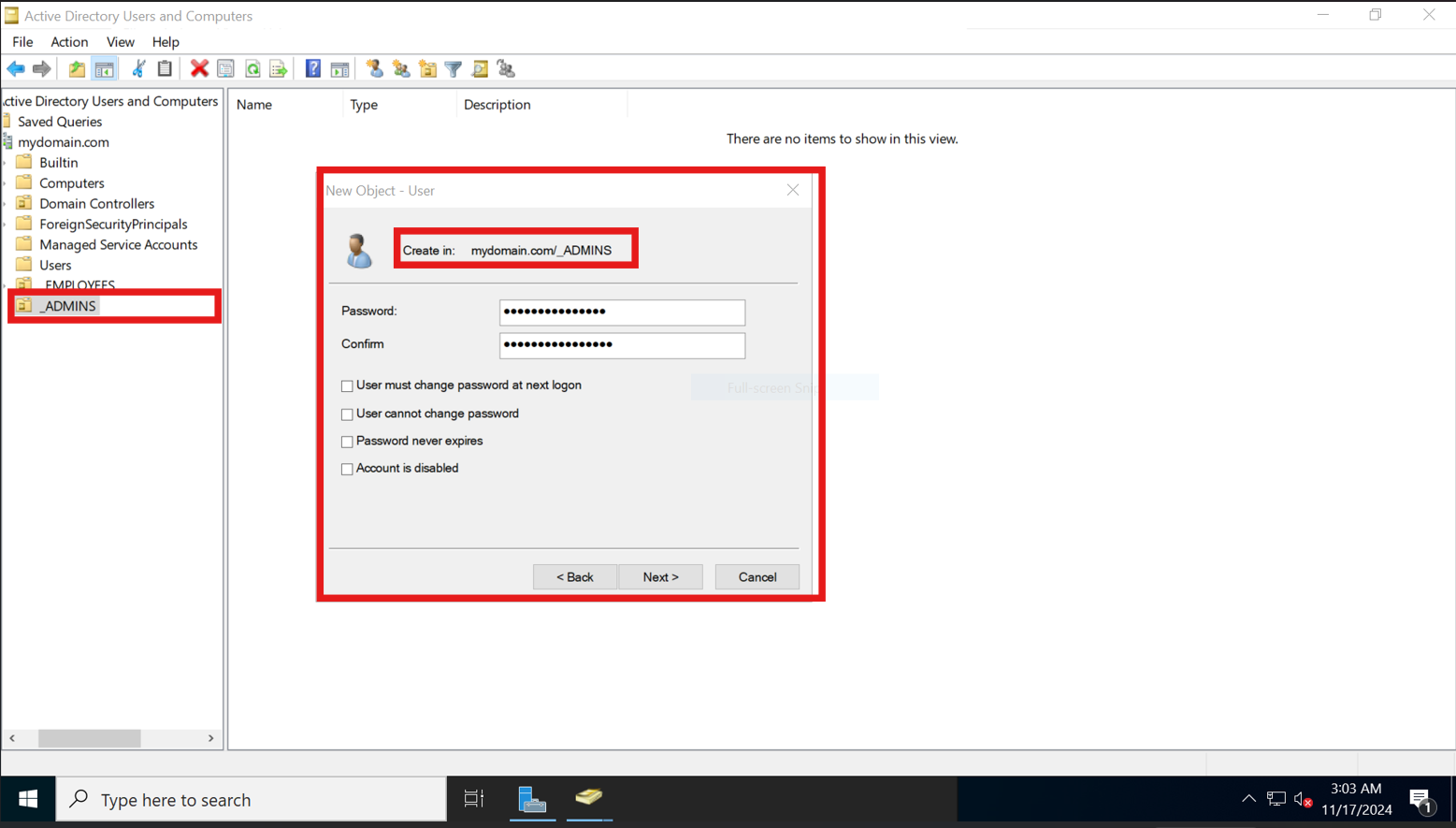
Task: Open Server Manager from the taskbar
Action: click(x=532, y=799)
